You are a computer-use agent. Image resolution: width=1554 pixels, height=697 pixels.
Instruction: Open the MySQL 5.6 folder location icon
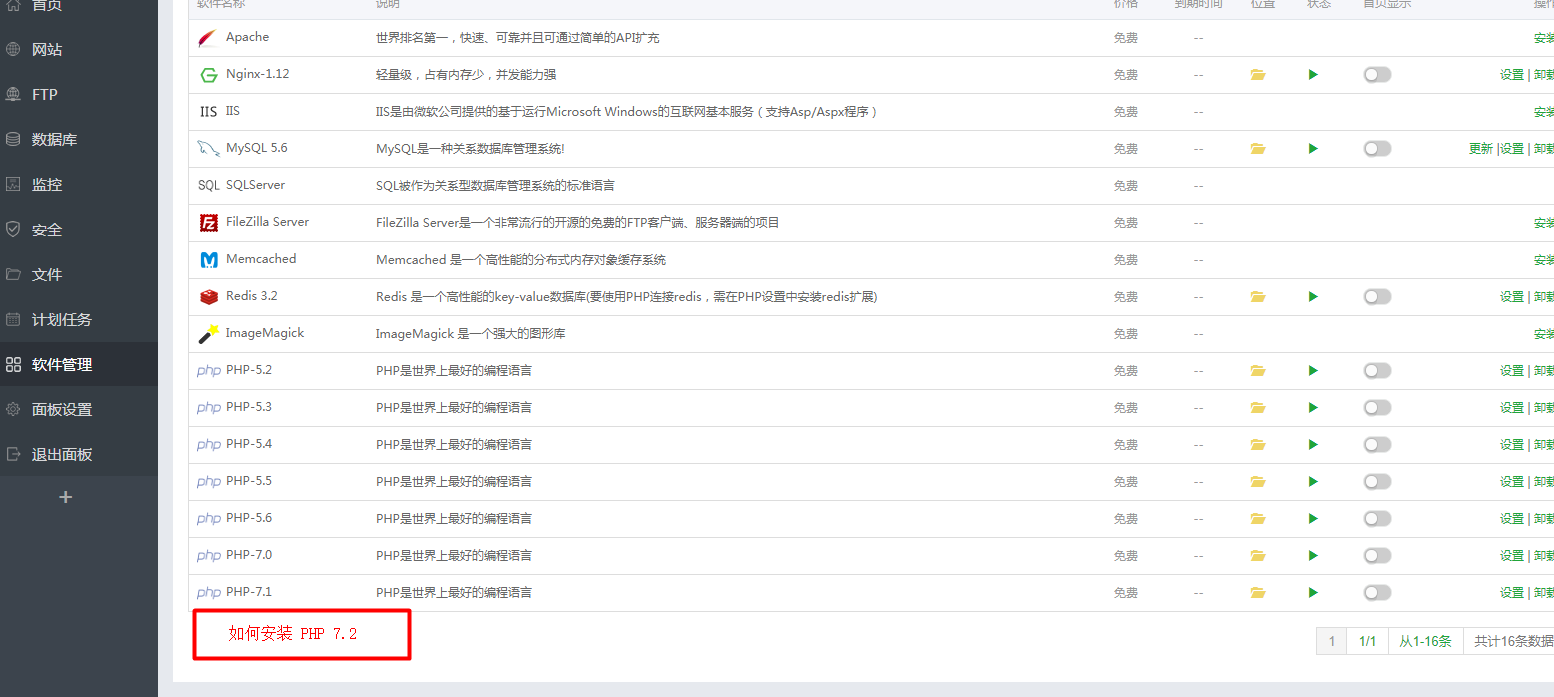click(1258, 149)
